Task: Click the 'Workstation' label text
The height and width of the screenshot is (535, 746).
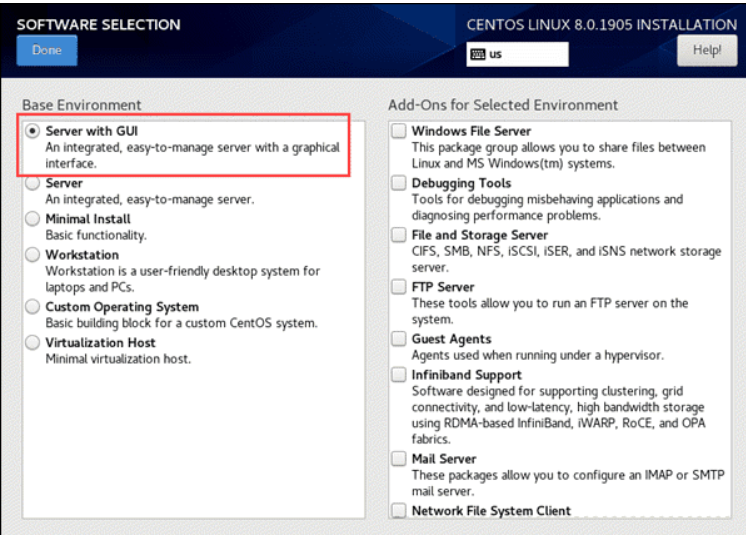Action: pyautogui.click(x=82, y=254)
